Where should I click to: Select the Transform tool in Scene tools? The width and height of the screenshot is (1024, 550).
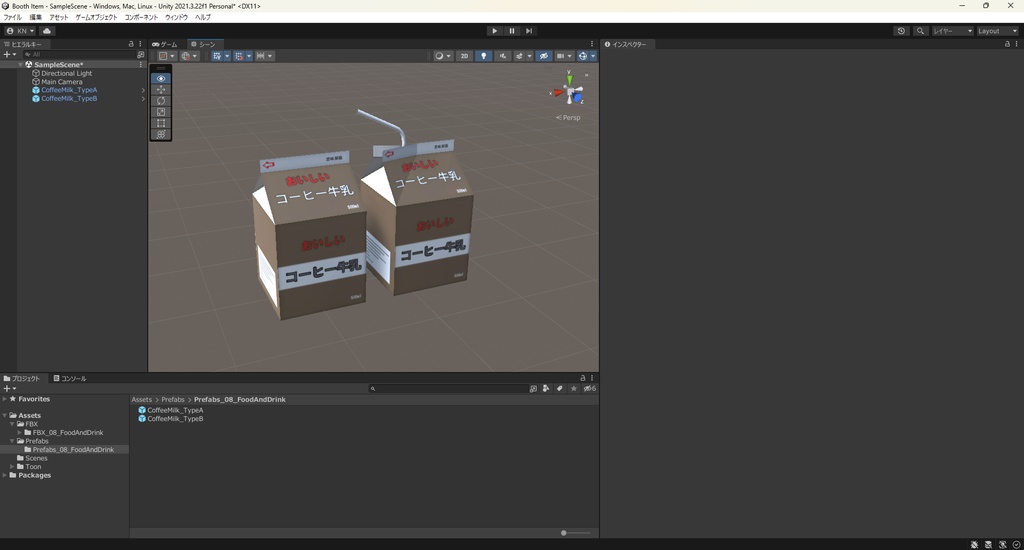[161, 134]
